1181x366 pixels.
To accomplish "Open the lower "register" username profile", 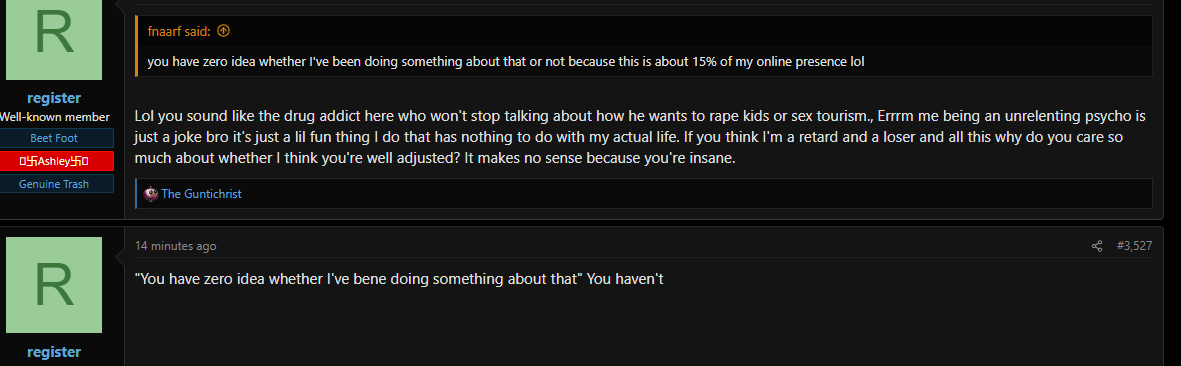I will (54, 352).
